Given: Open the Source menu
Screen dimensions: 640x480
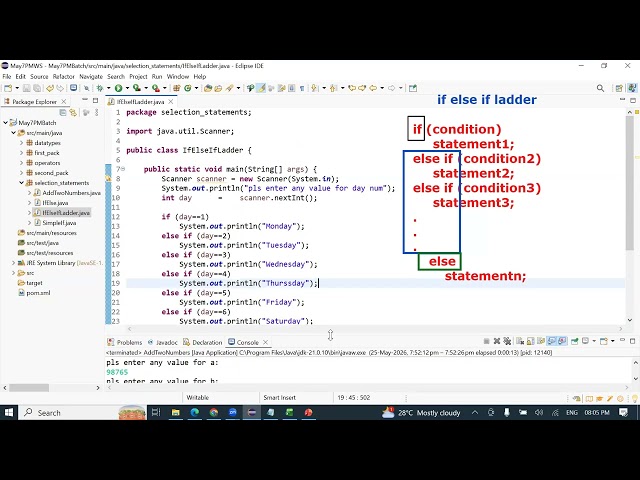Looking at the screenshot, I should pyautogui.click(x=39, y=77).
